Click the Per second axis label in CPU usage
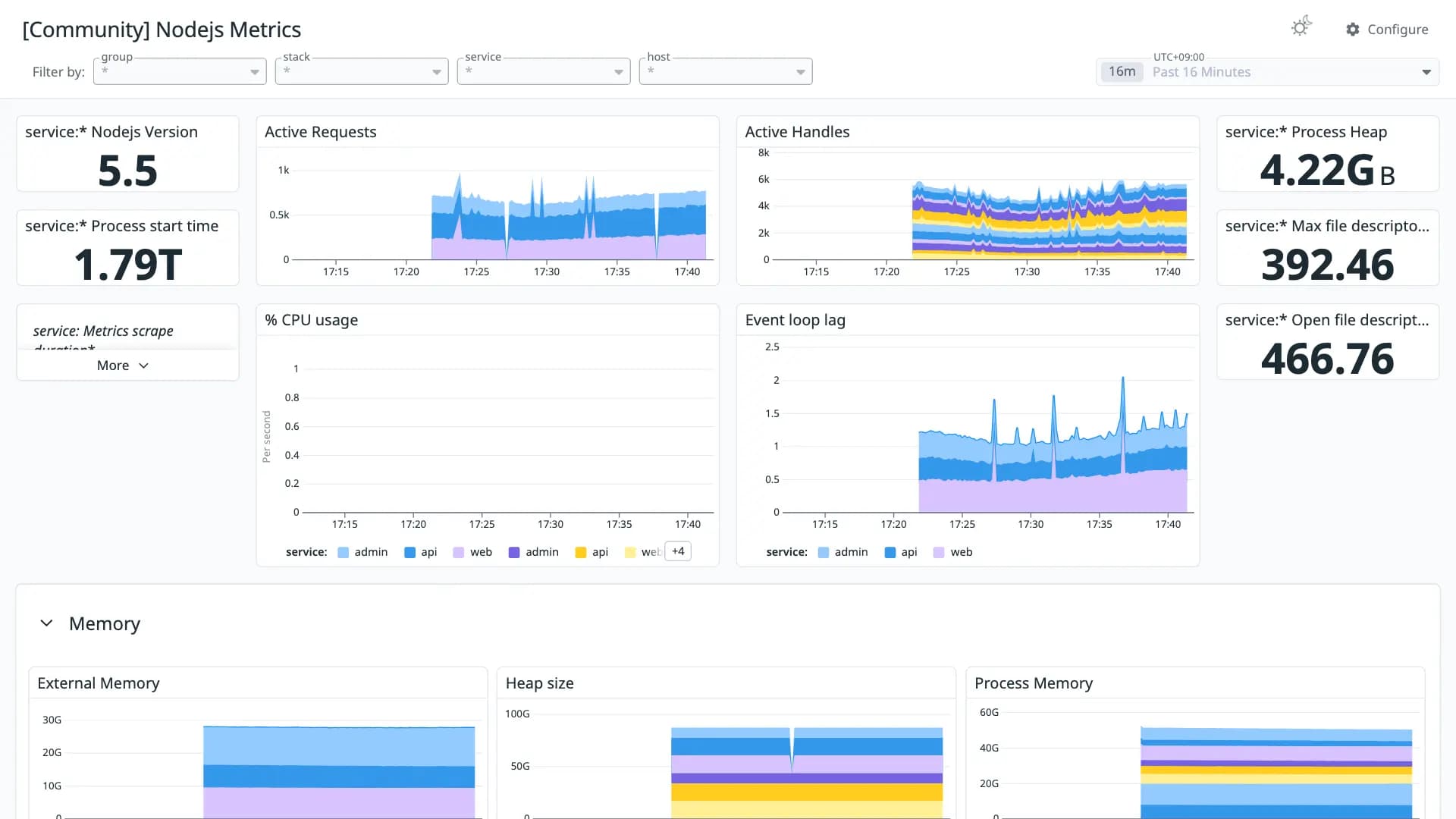This screenshot has width=1456, height=819. 266,436
